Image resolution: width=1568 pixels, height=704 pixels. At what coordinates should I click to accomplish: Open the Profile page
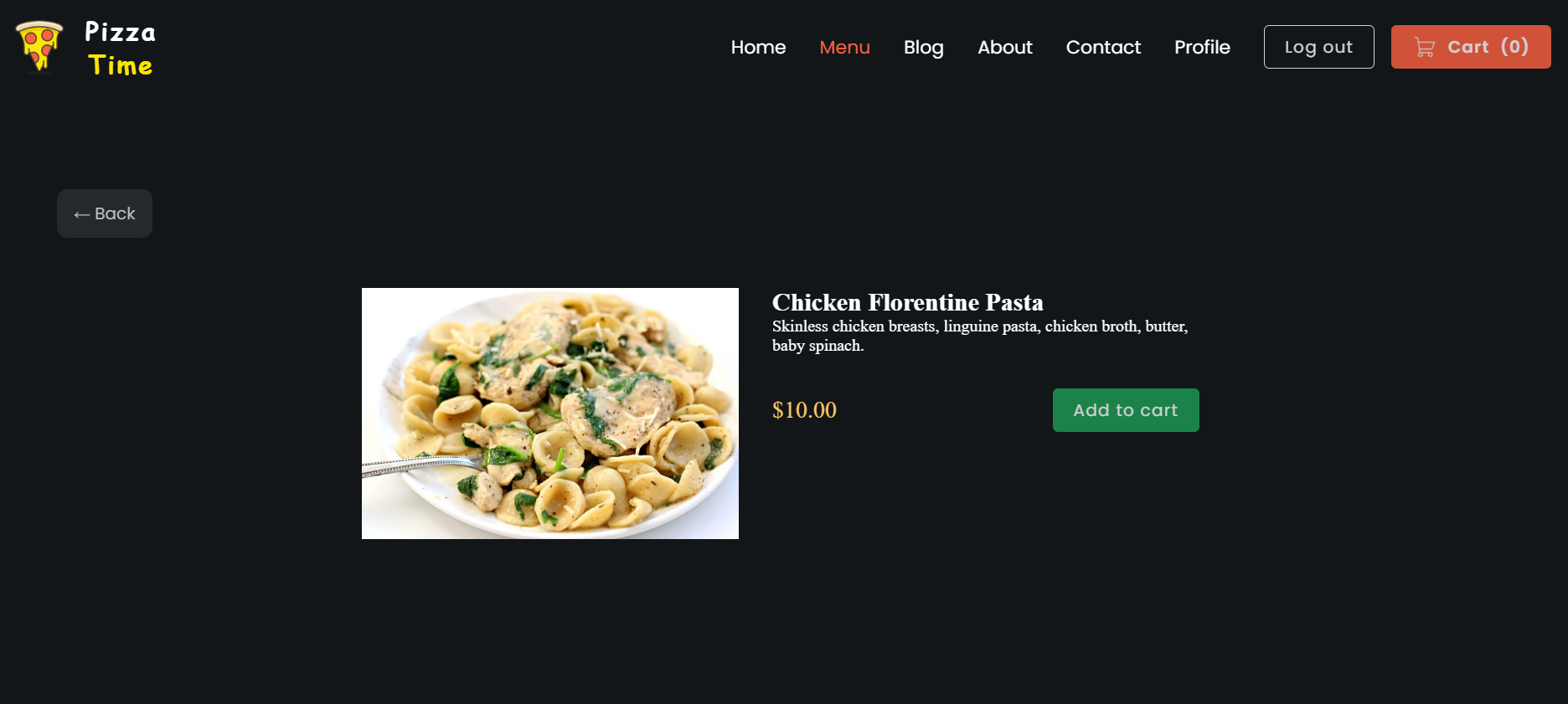[x=1202, y=47]
